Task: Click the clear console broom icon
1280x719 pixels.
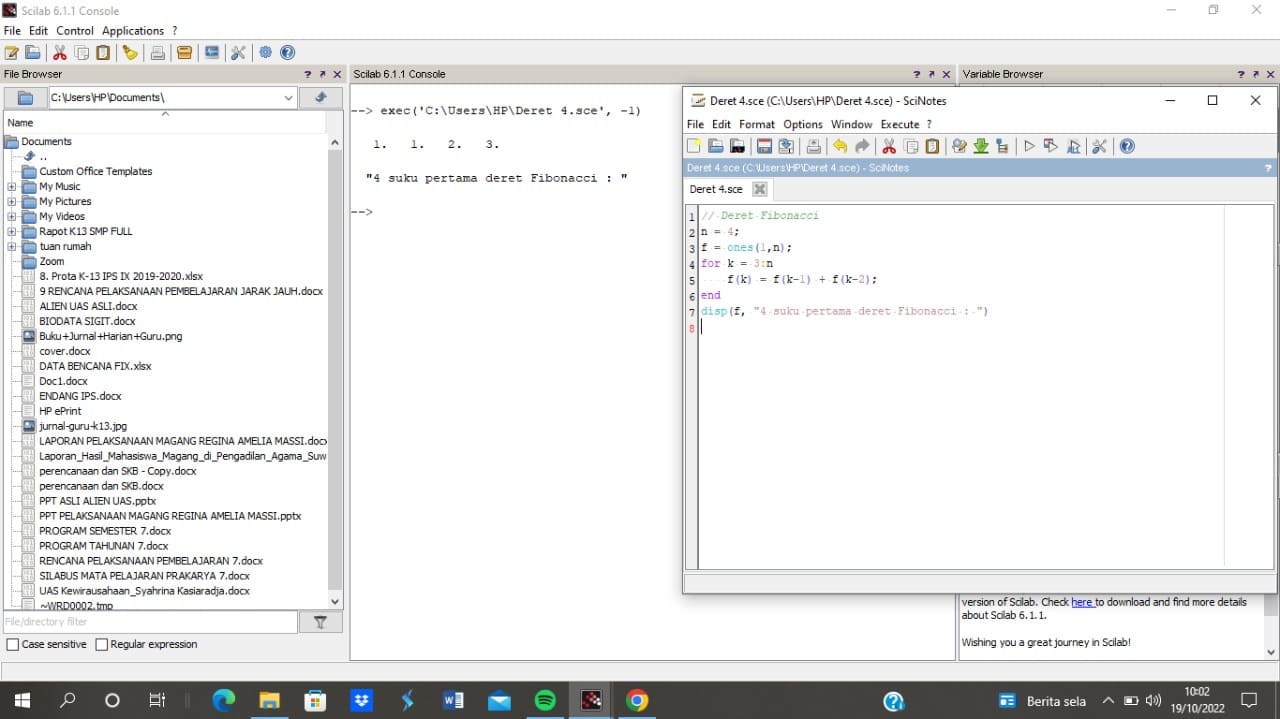Action: (x=131, y=53)
